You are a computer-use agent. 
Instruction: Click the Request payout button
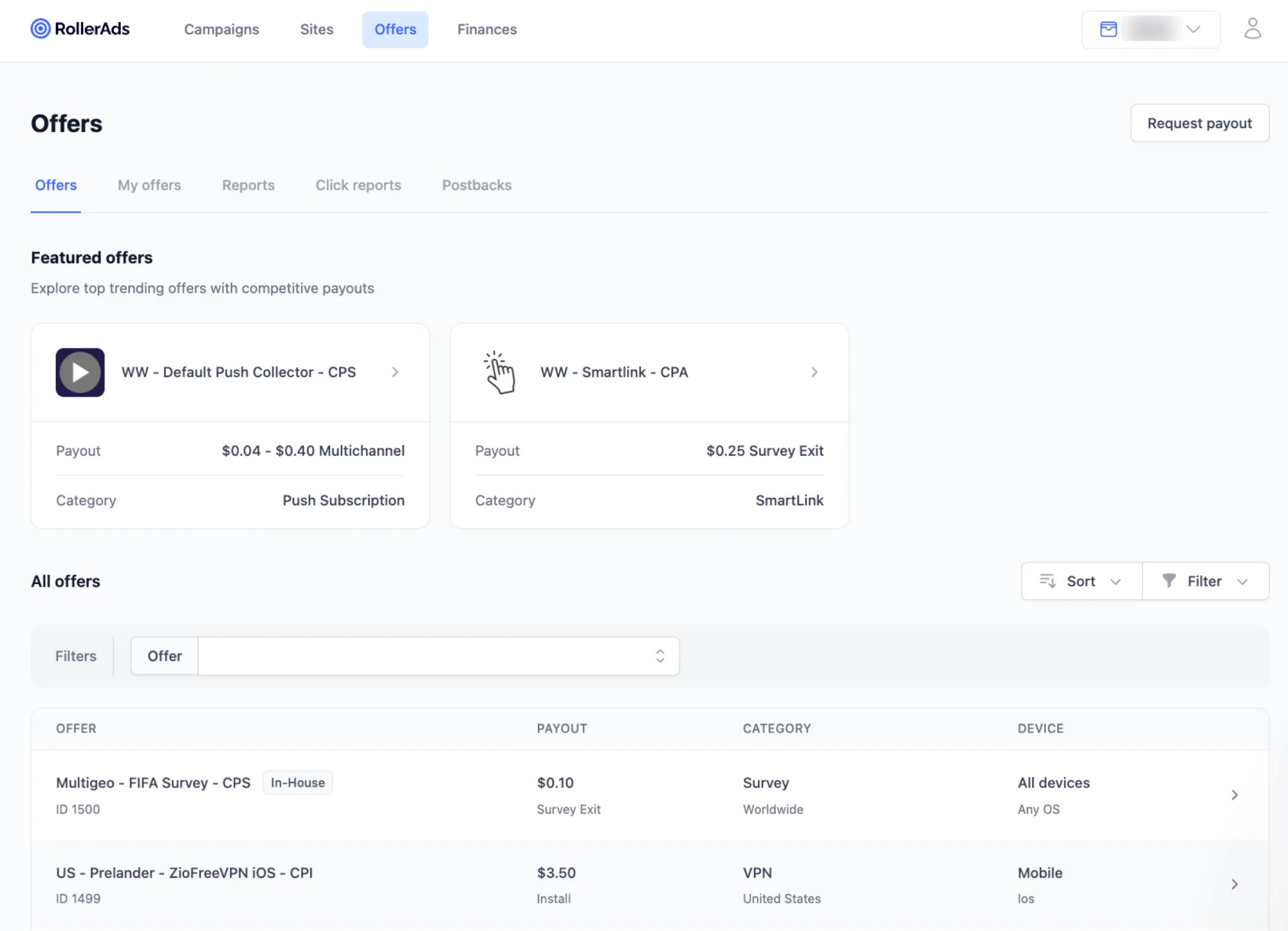pos(1199,123)
